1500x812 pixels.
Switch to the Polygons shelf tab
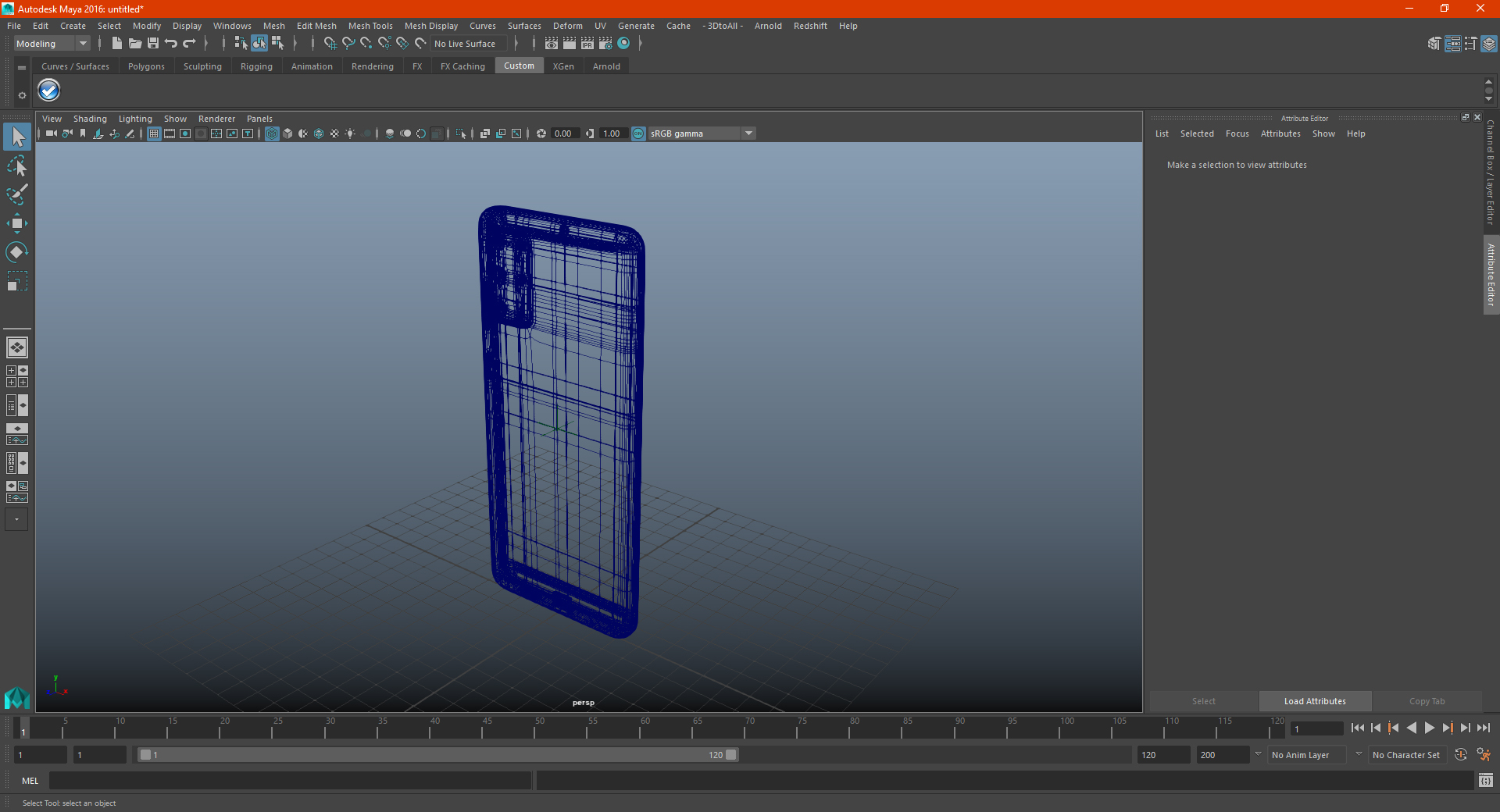[x=146, y=66]
